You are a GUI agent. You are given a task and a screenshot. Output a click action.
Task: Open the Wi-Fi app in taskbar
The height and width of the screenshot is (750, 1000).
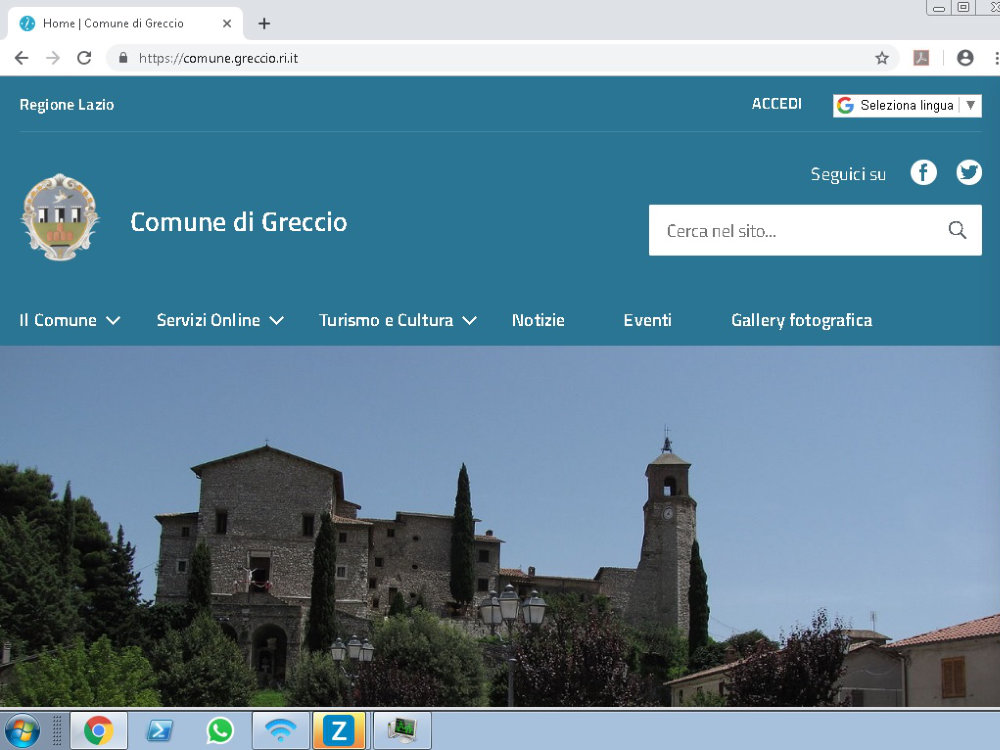(281, 730)
